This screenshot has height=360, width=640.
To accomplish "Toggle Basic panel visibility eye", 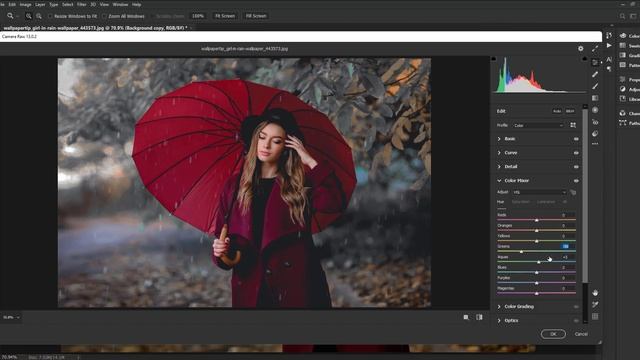I will [576, 139].
